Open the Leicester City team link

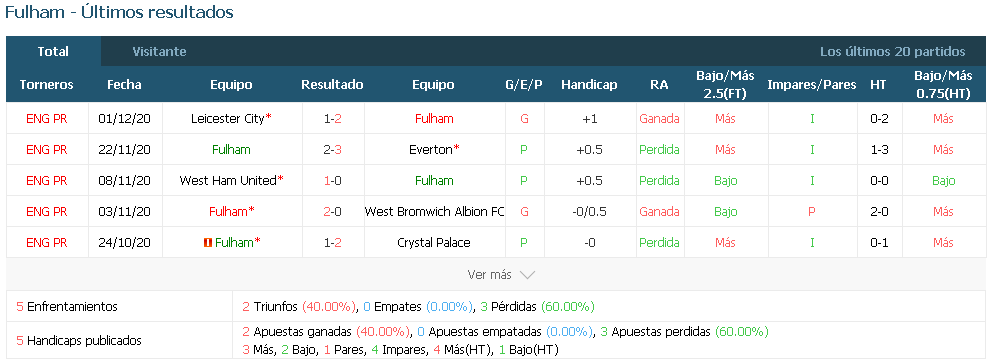coord(228,119)
